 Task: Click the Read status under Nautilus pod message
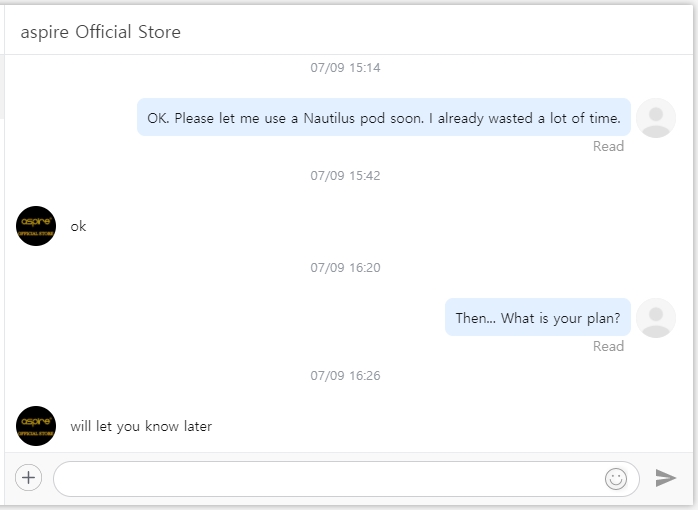[608, 146]
